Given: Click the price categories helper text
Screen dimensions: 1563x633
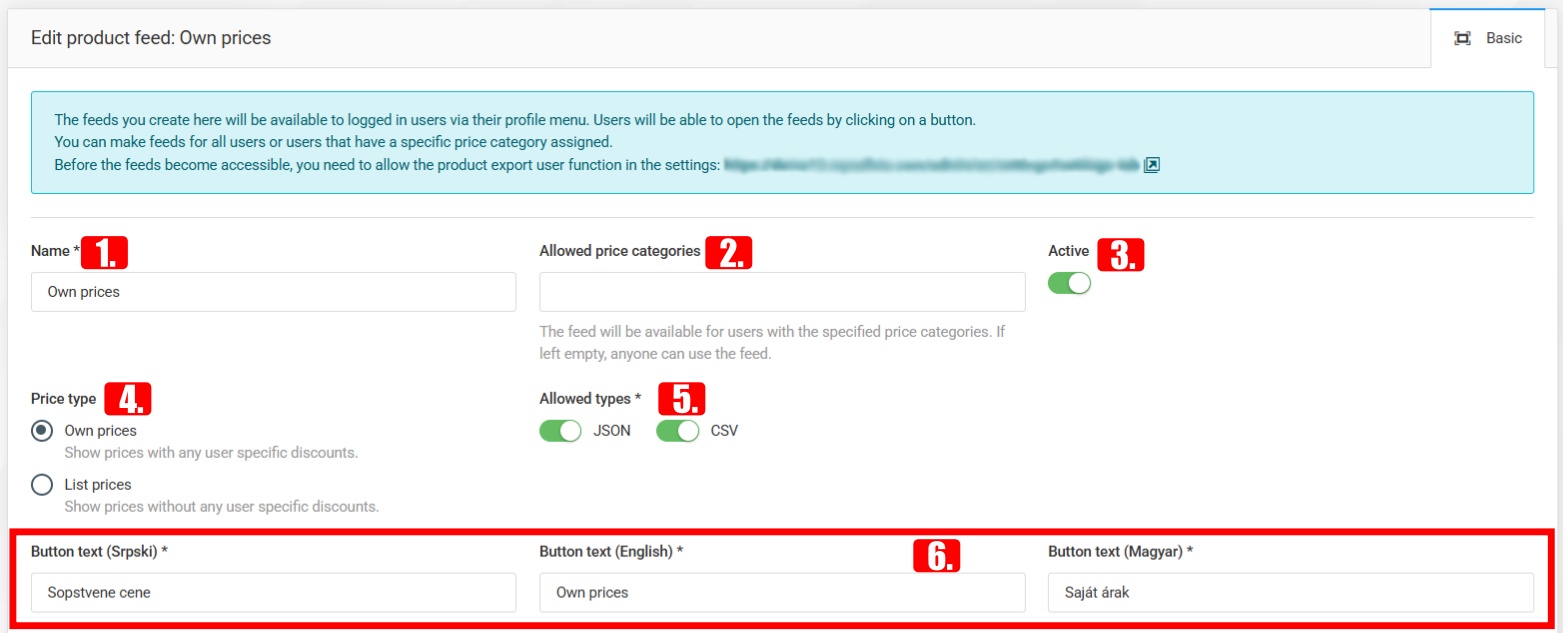Looking at the screenshot, I should click(772, 342).
